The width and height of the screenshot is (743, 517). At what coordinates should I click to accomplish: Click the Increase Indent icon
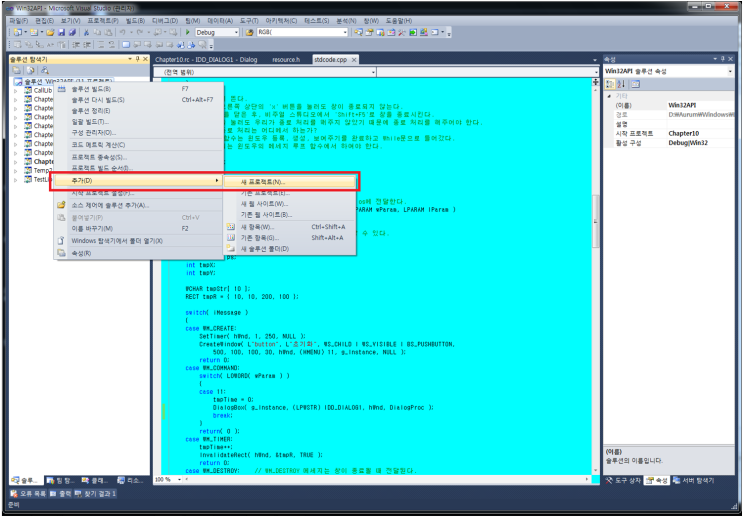(x=87, y=45)
